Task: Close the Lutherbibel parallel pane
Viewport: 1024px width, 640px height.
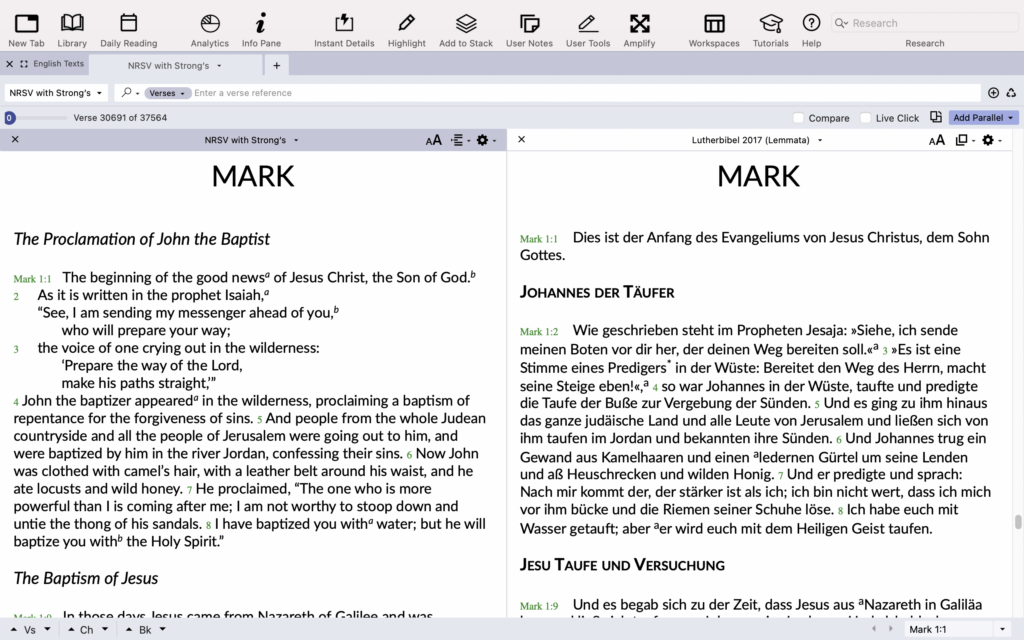Action: pyautogui.click(x=521, y=140)
